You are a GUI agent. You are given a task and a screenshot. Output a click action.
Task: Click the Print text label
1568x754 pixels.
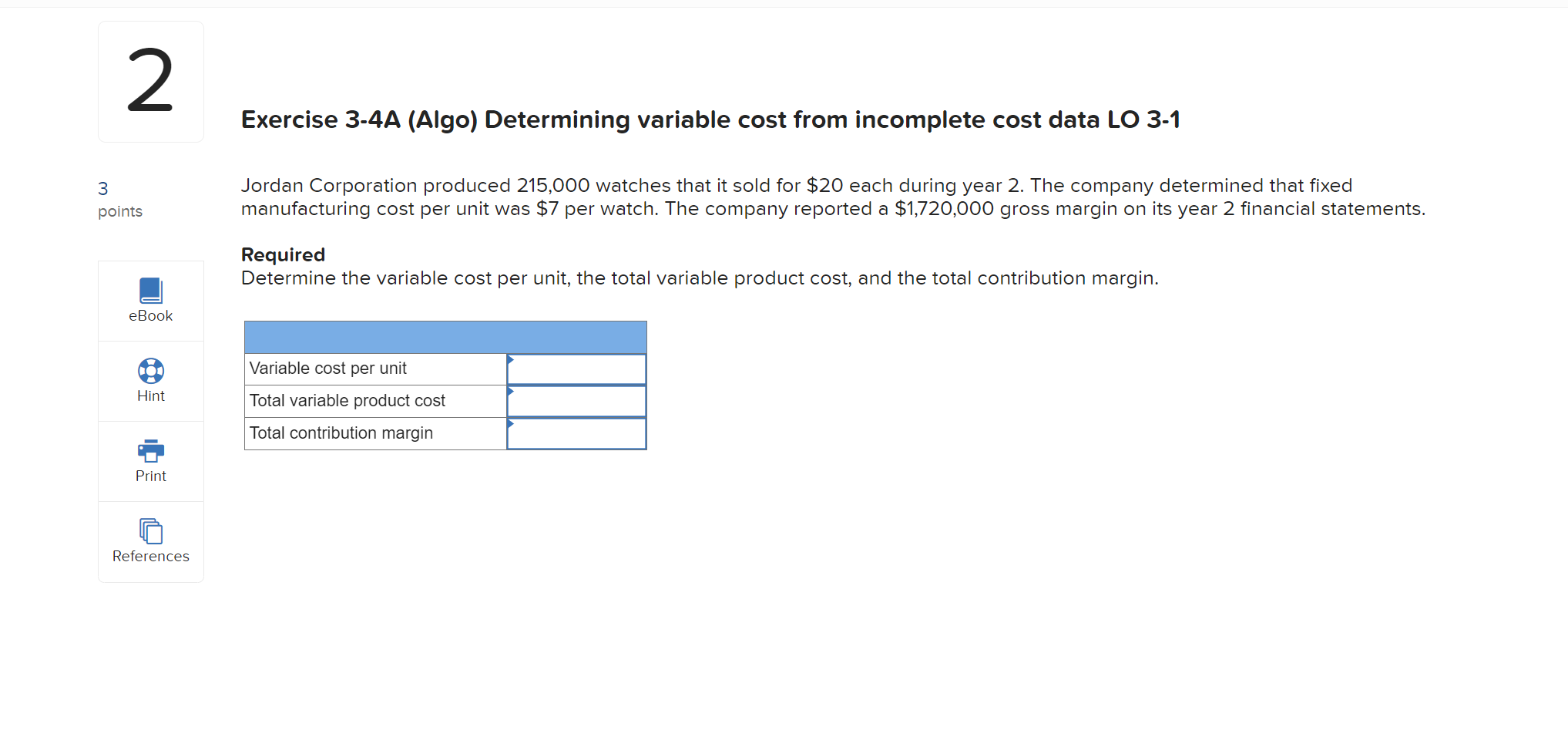point(150,476)
